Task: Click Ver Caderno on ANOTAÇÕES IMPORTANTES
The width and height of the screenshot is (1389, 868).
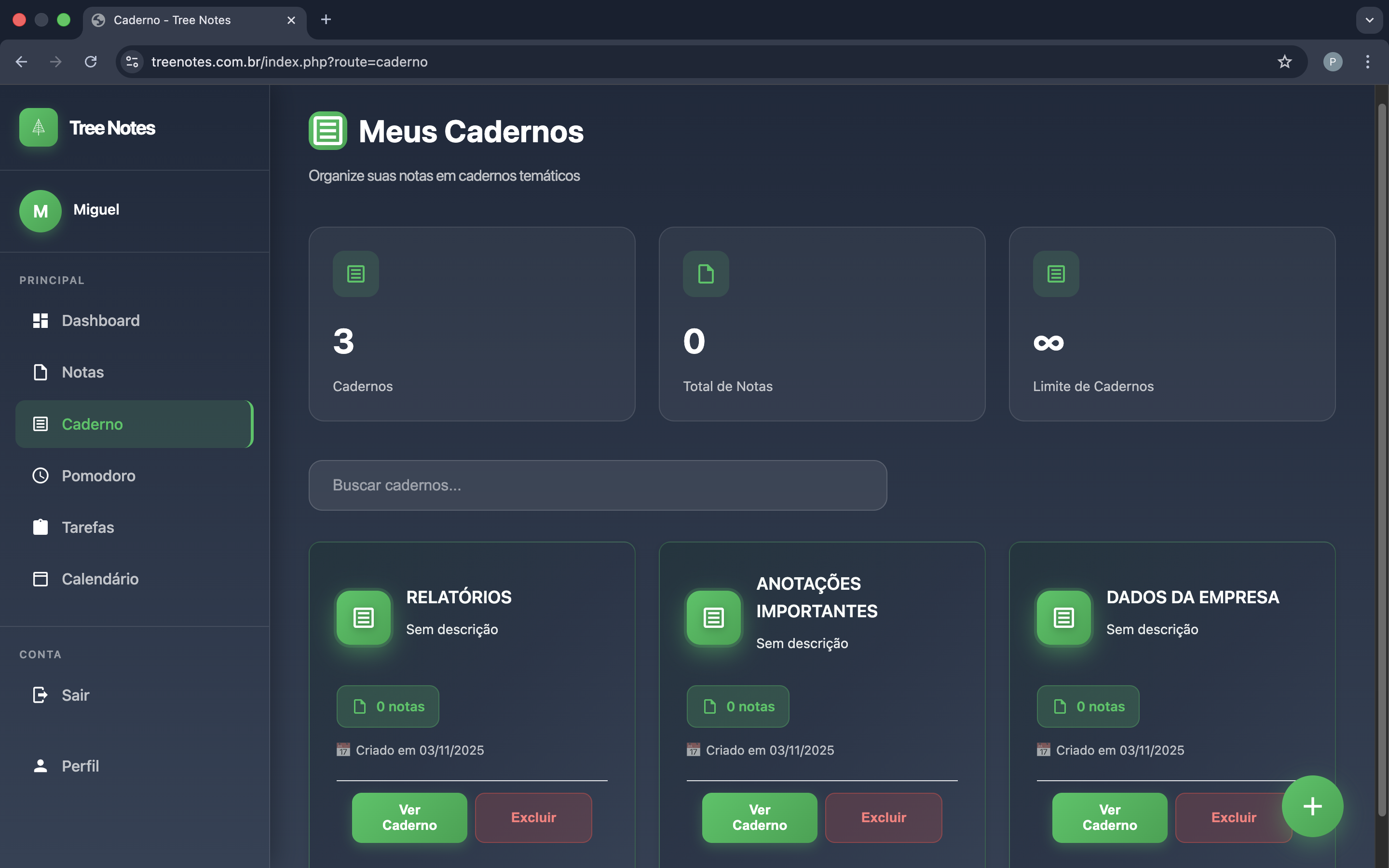Action: 759,817
